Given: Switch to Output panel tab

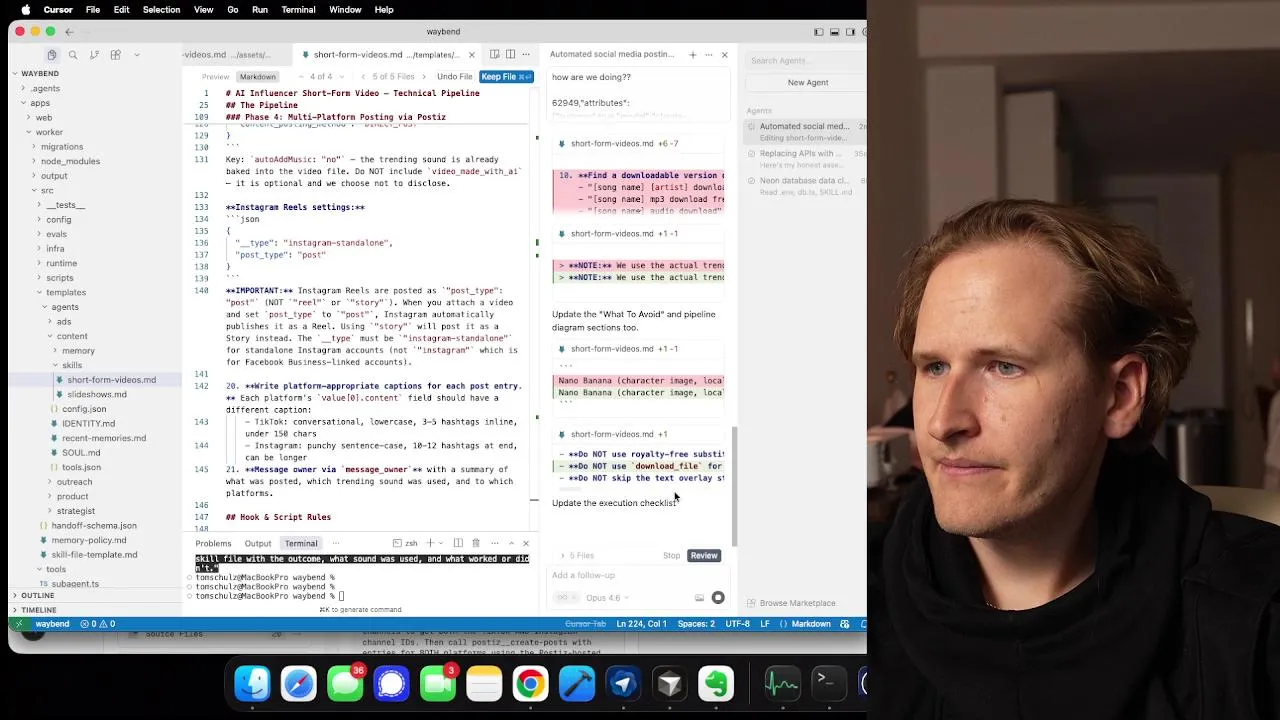Looking at the screenshot, I should pos(258,543).
